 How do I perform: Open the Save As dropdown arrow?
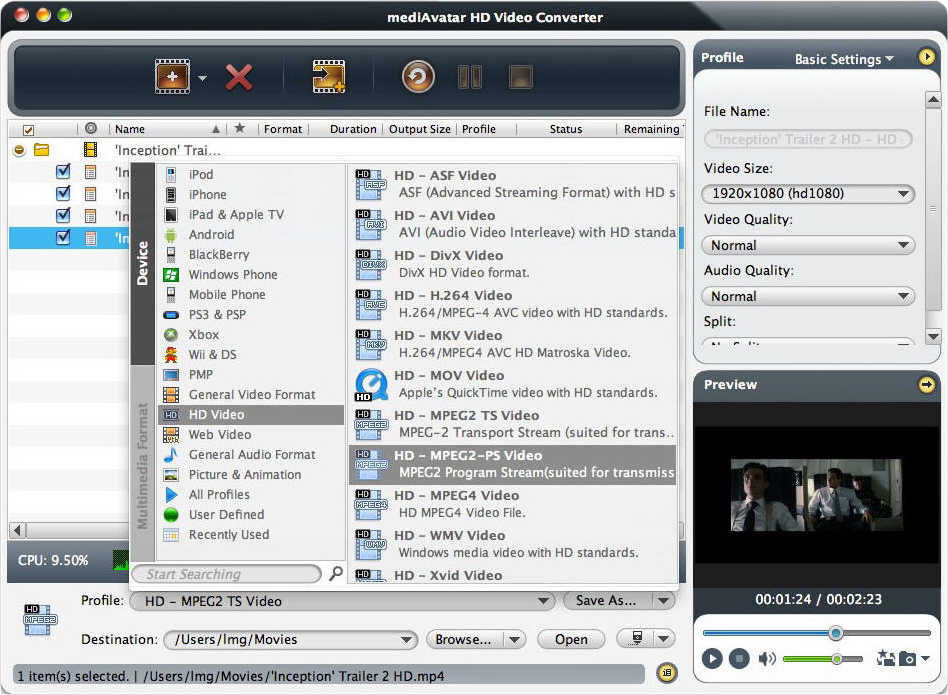(x=664, y=601)
